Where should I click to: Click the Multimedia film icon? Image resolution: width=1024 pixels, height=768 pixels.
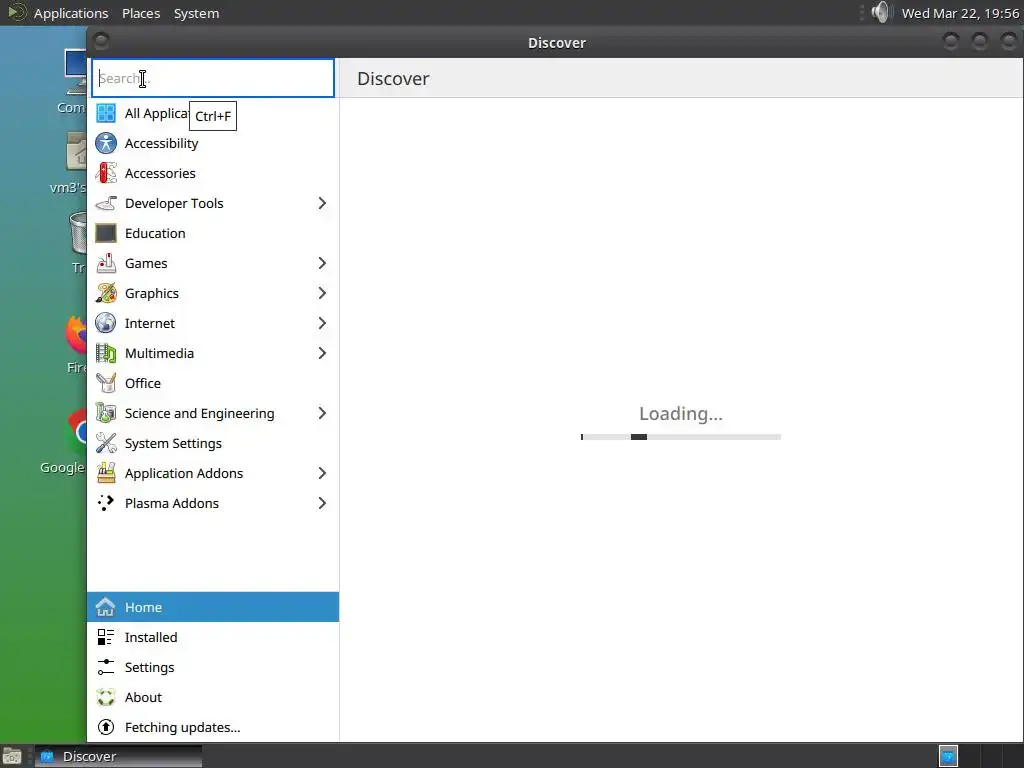tap(106, 354)
